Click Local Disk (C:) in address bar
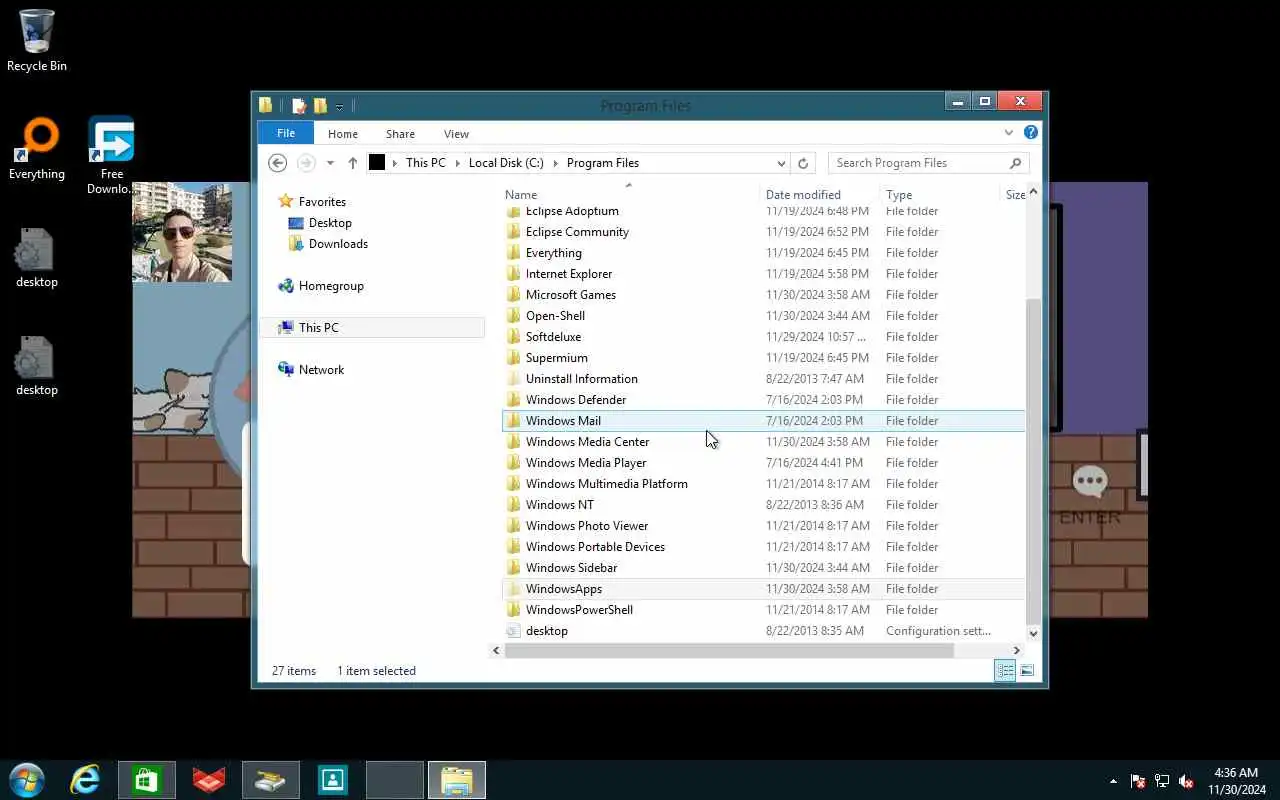The height and width of the screenshot is (800, 1280). point(506,163)
